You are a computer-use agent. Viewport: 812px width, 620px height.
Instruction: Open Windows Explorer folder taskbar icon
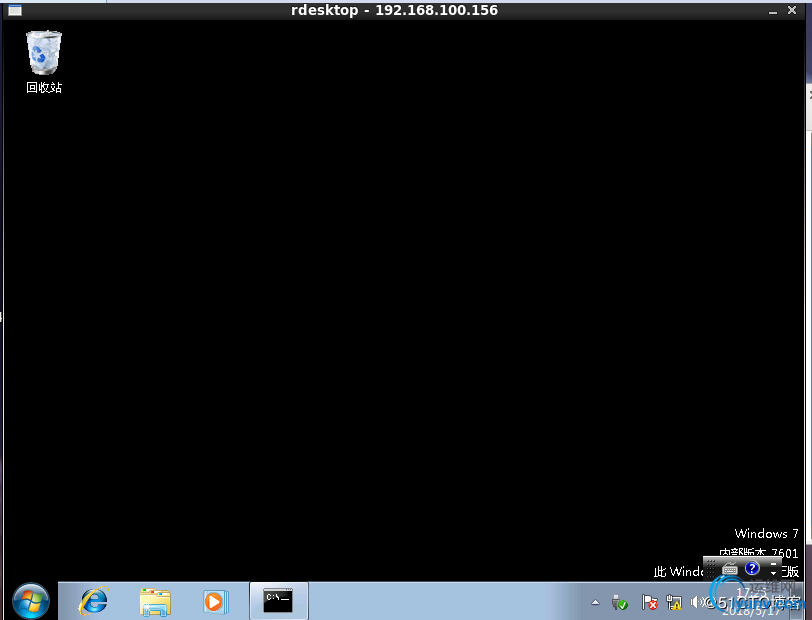[155, 602]
